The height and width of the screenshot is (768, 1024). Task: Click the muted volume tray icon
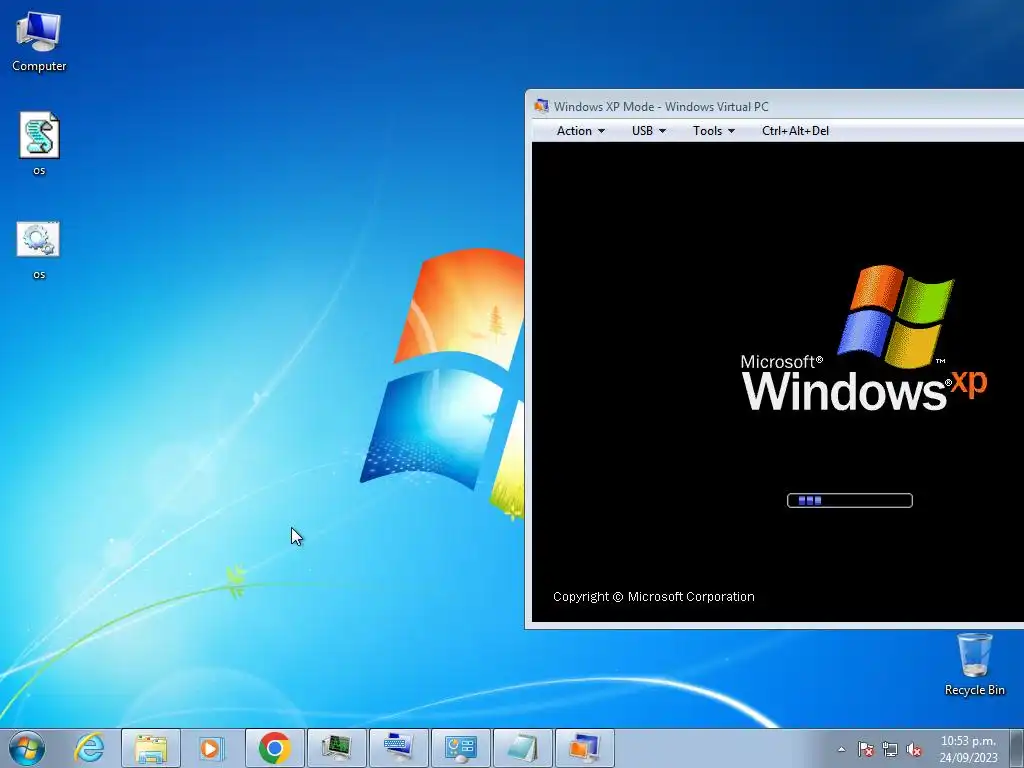(914, 750)
